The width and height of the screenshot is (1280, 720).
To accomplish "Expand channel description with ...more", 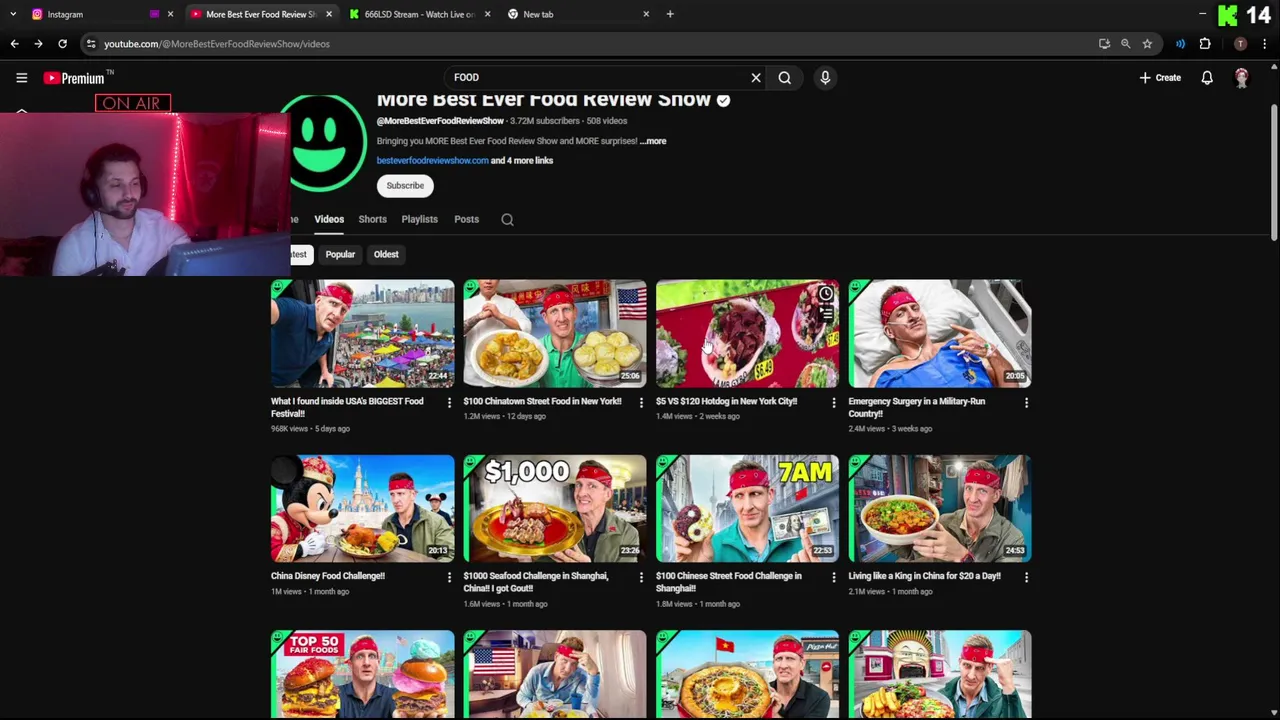I will pyautogui.click(x=653, y=141).
